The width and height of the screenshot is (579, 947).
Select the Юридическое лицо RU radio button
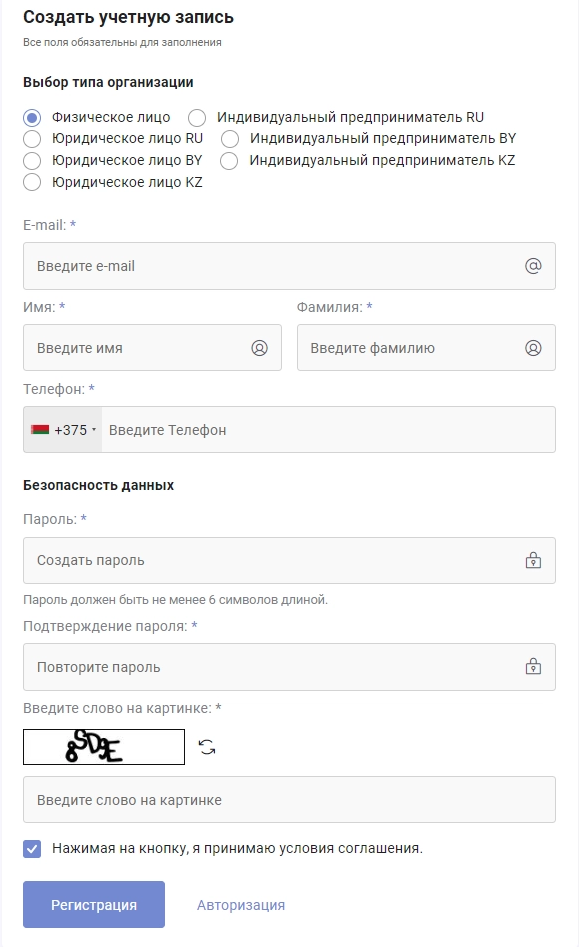[31, 139]
